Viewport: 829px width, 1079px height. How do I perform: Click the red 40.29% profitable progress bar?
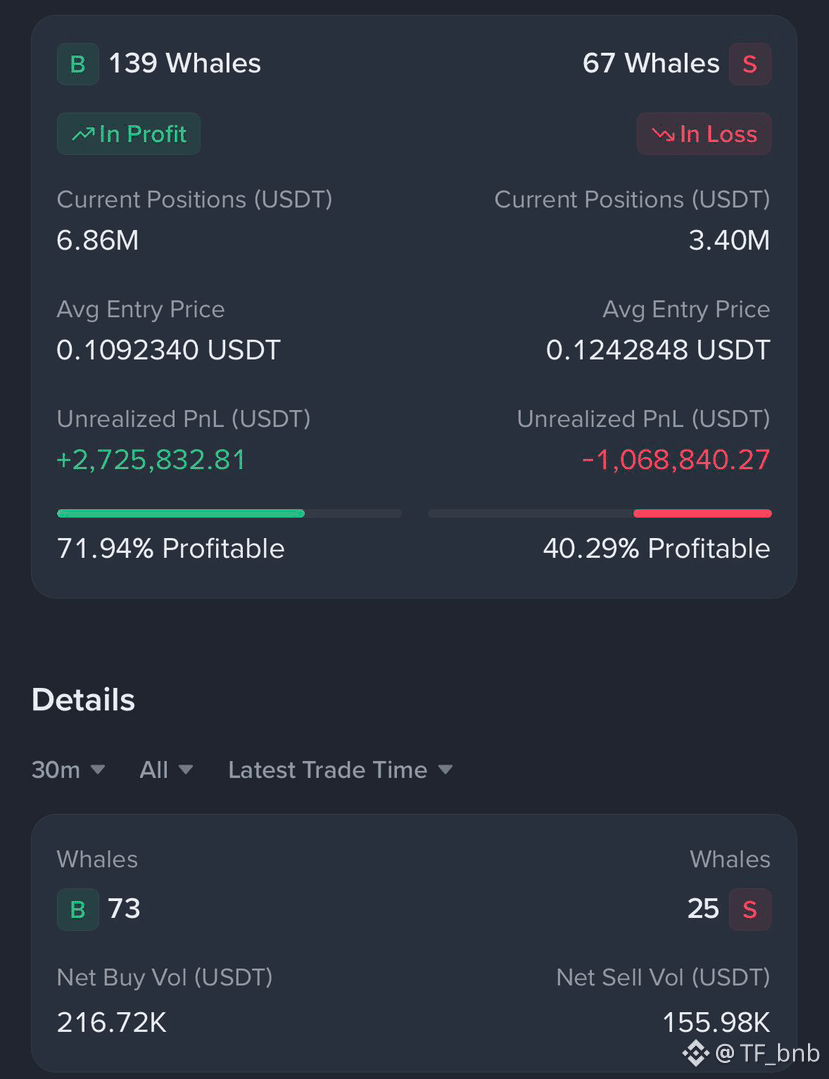(702, 513)
